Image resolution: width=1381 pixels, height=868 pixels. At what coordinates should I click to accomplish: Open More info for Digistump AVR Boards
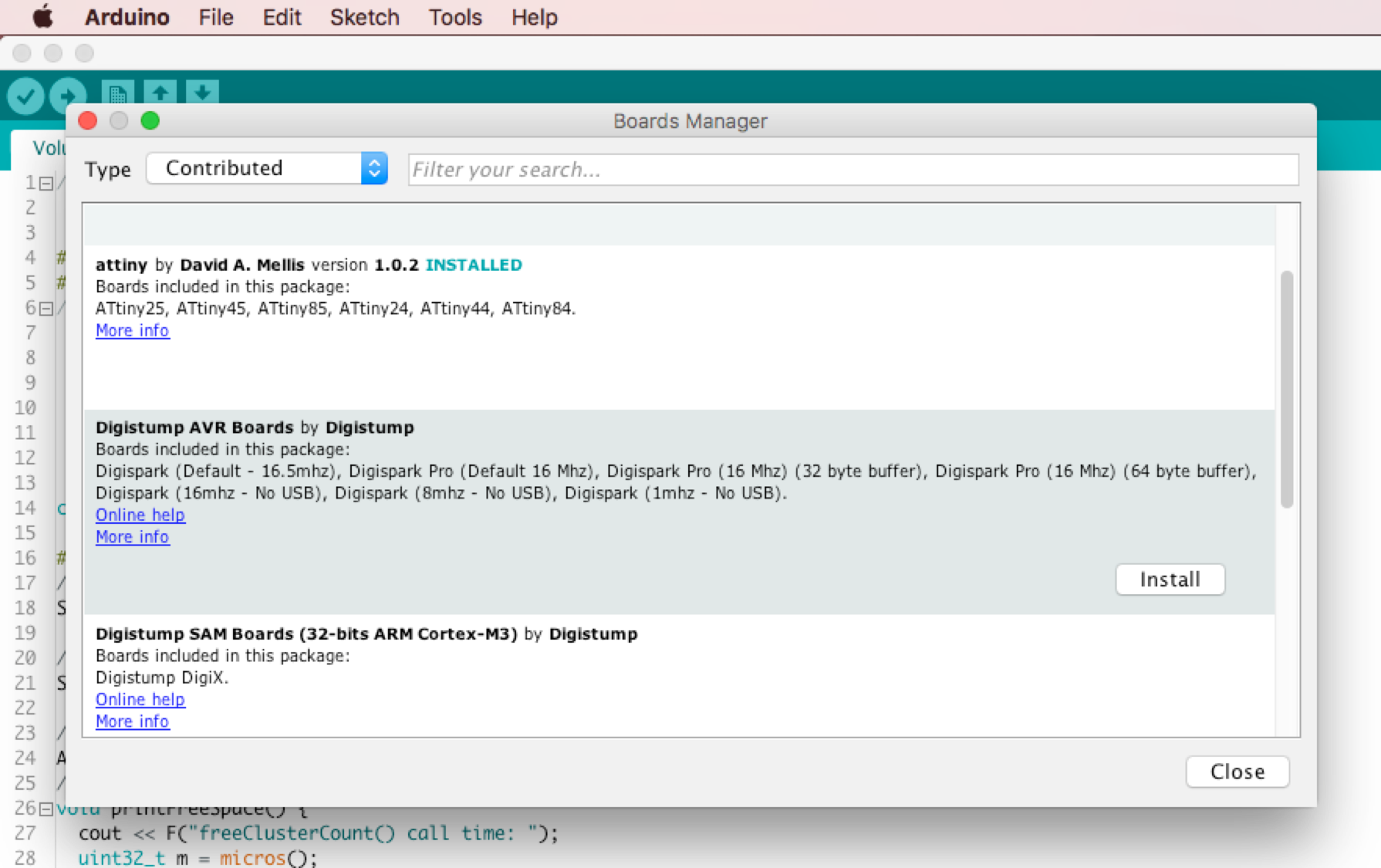pyautogui.click(x=133, y=537)
